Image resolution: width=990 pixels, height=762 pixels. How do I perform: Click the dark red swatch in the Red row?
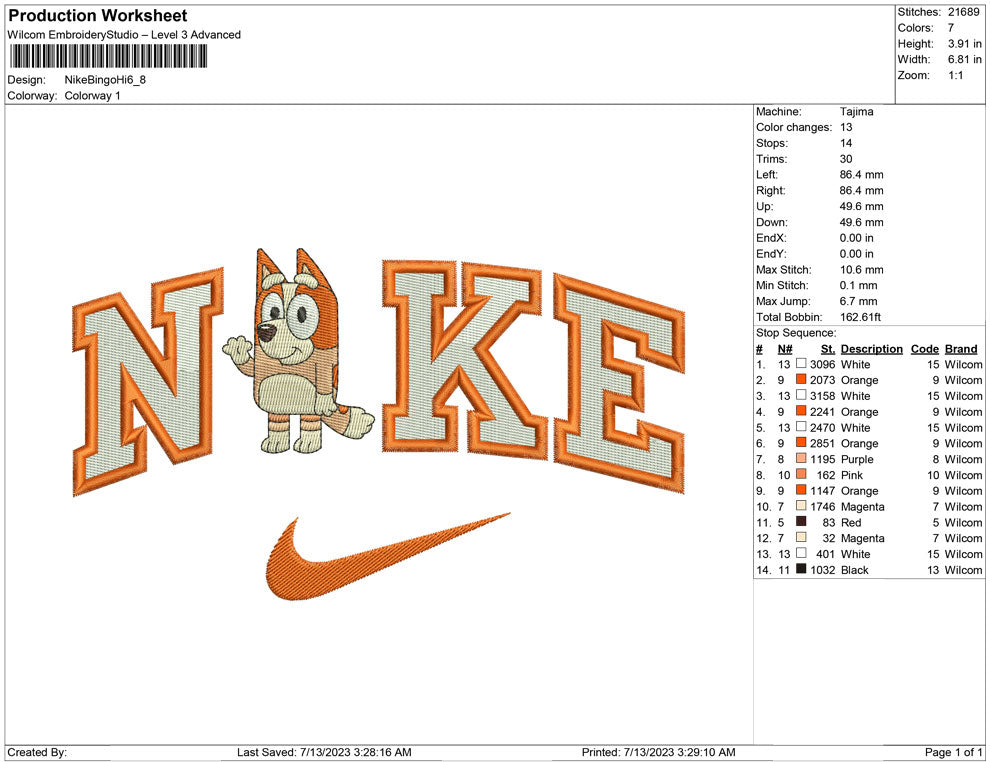801,521
